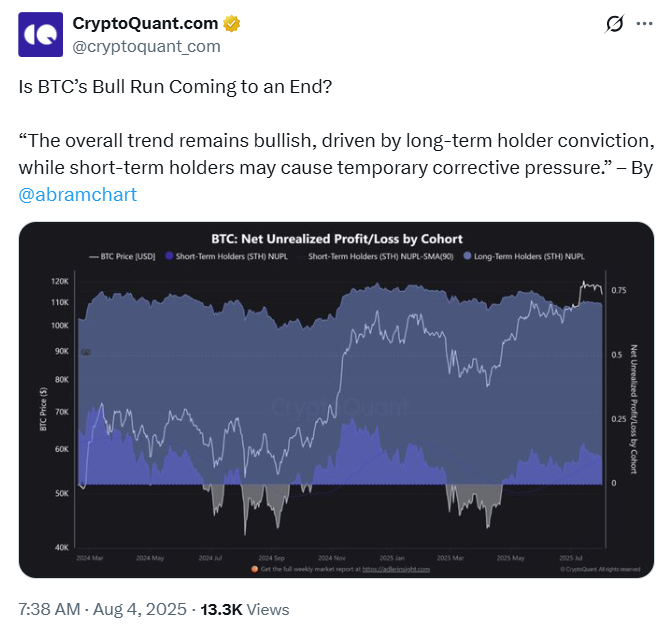
Task: Click the chart title text
Action: pyautogui.click(x=335, y=240)
